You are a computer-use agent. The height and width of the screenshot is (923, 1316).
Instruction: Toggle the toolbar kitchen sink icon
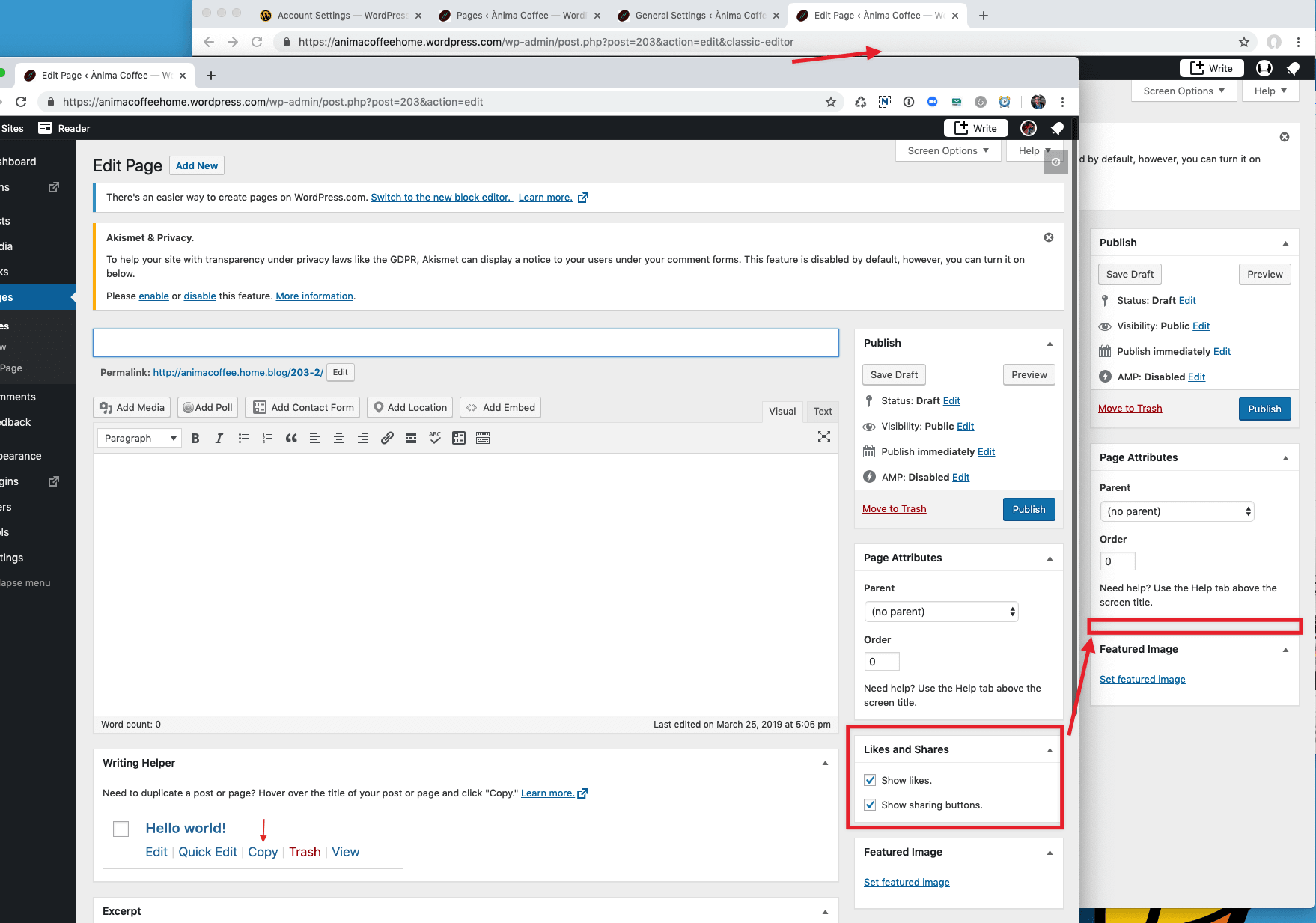[x=483, y=439]
